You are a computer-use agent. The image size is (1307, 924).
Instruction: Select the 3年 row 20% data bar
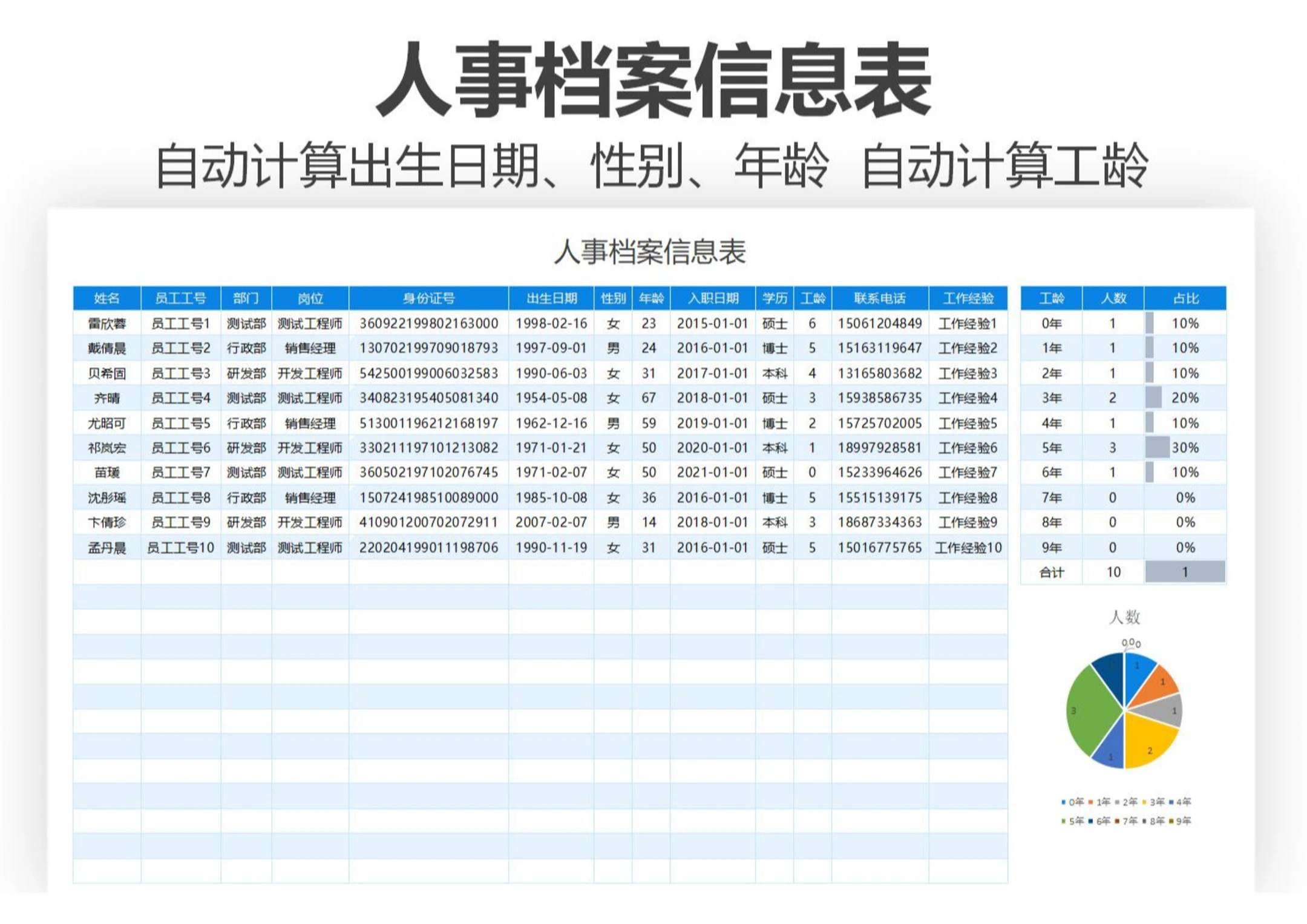point(1153,398)
